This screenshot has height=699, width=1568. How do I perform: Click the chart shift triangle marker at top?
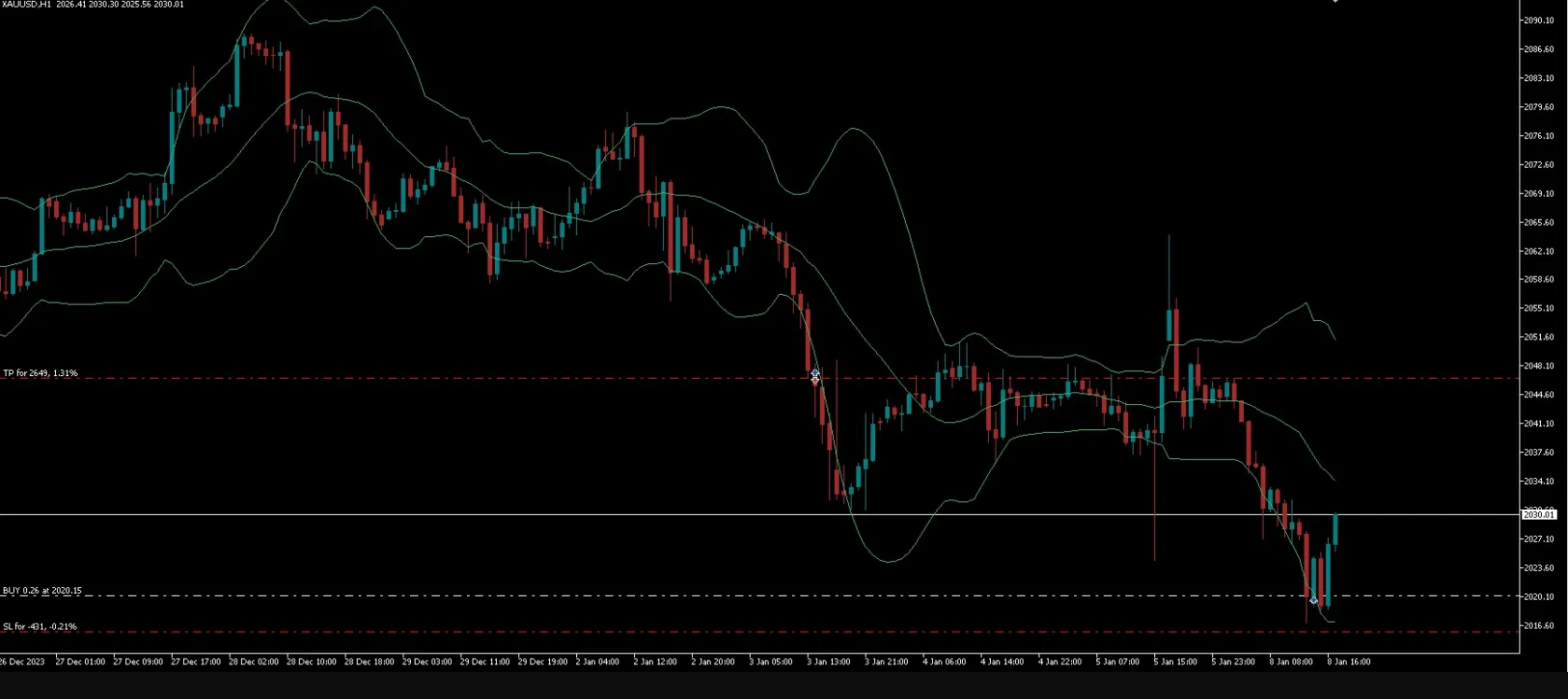(1335, 2)
